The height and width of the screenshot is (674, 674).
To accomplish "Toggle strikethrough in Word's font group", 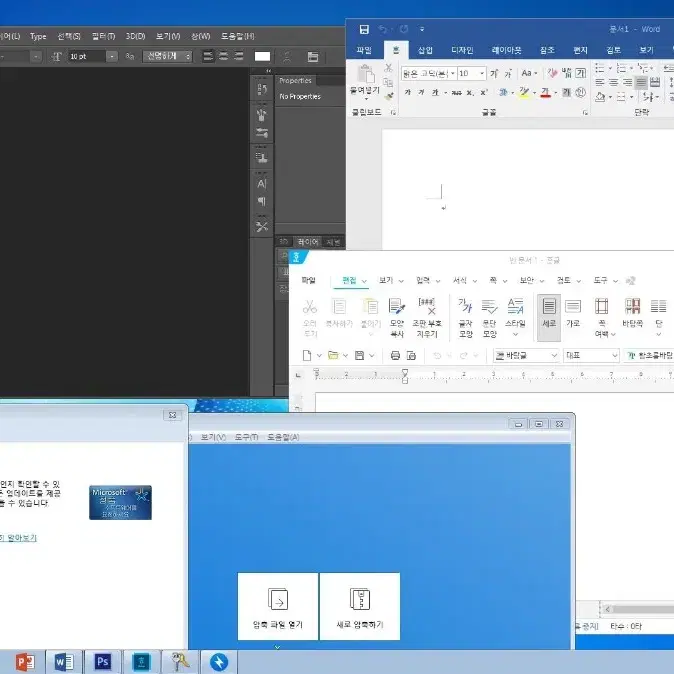I will pyautogui.click(x=456, y=92).
